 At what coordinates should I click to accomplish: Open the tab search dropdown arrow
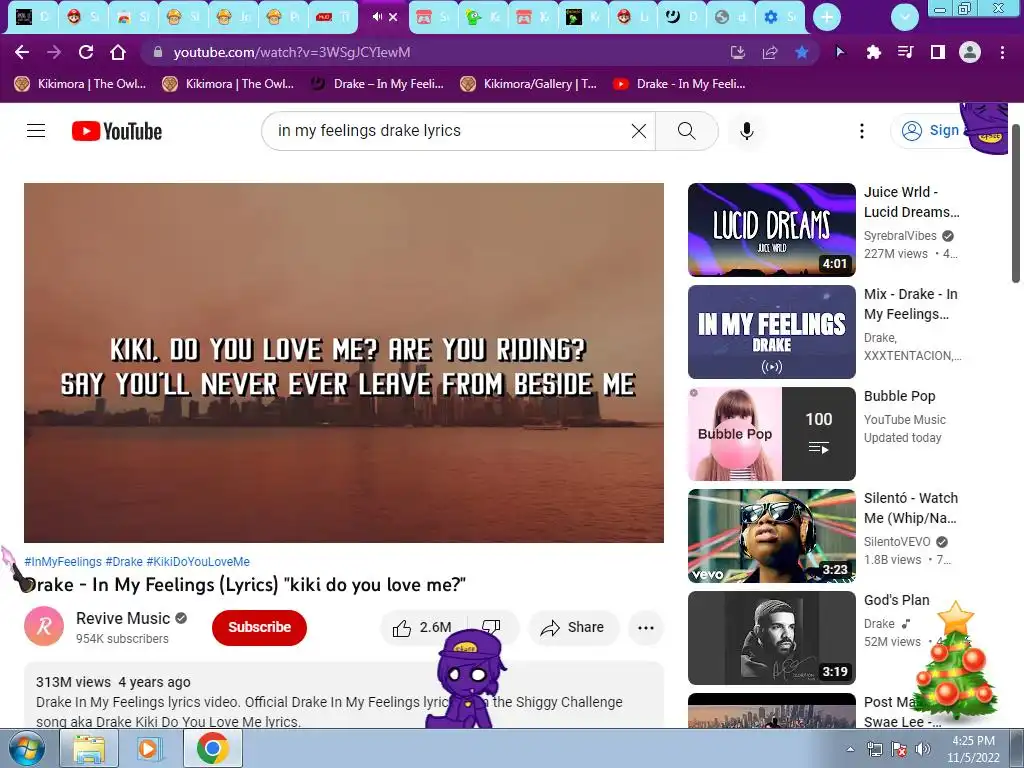click(905, 17)
